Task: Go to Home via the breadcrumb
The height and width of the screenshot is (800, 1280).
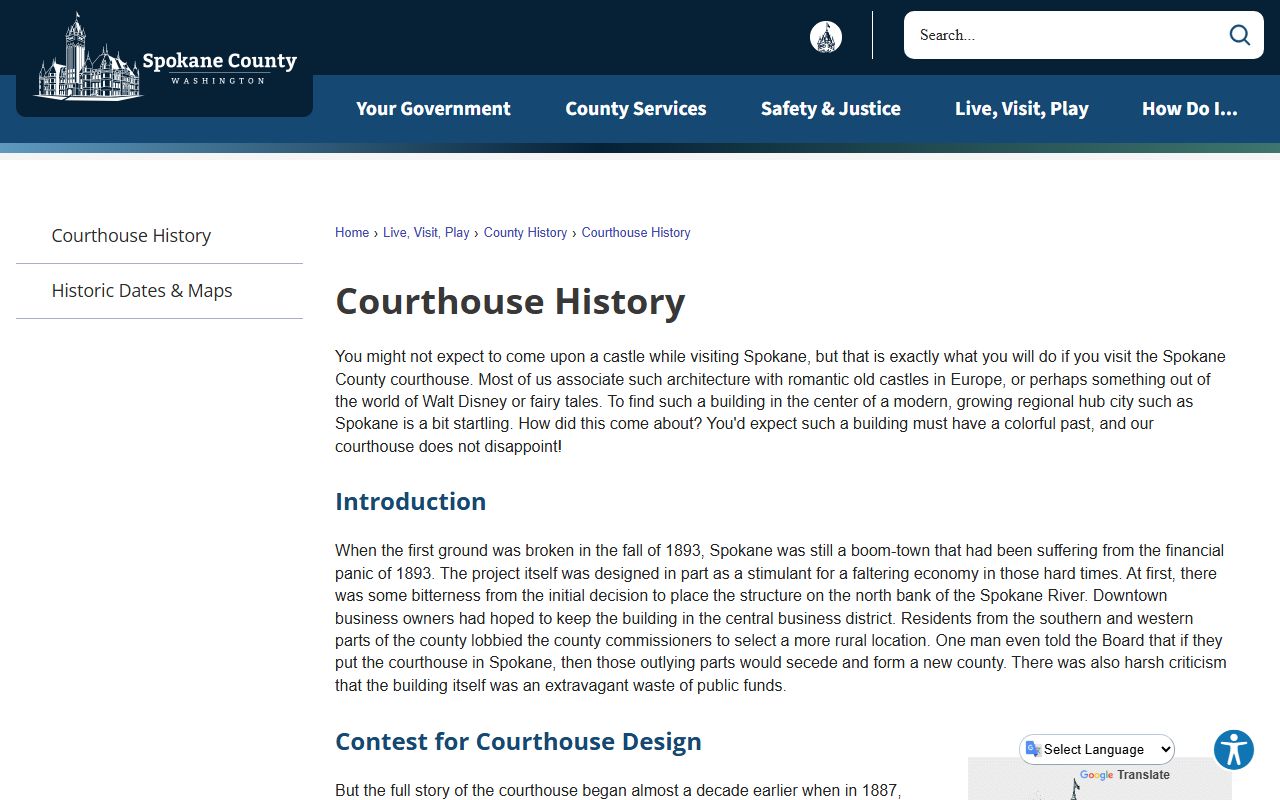Action: pos(352,232)
